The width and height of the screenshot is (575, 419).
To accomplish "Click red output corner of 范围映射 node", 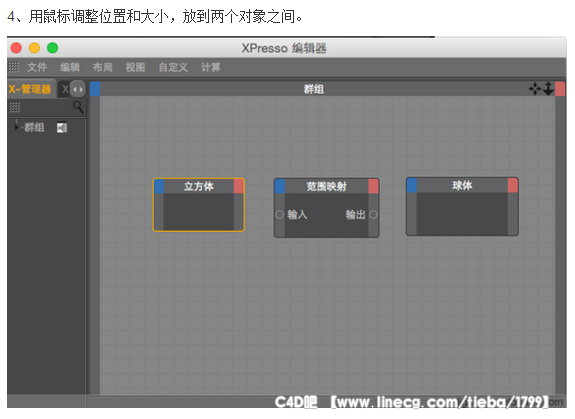I will [373, 187].
